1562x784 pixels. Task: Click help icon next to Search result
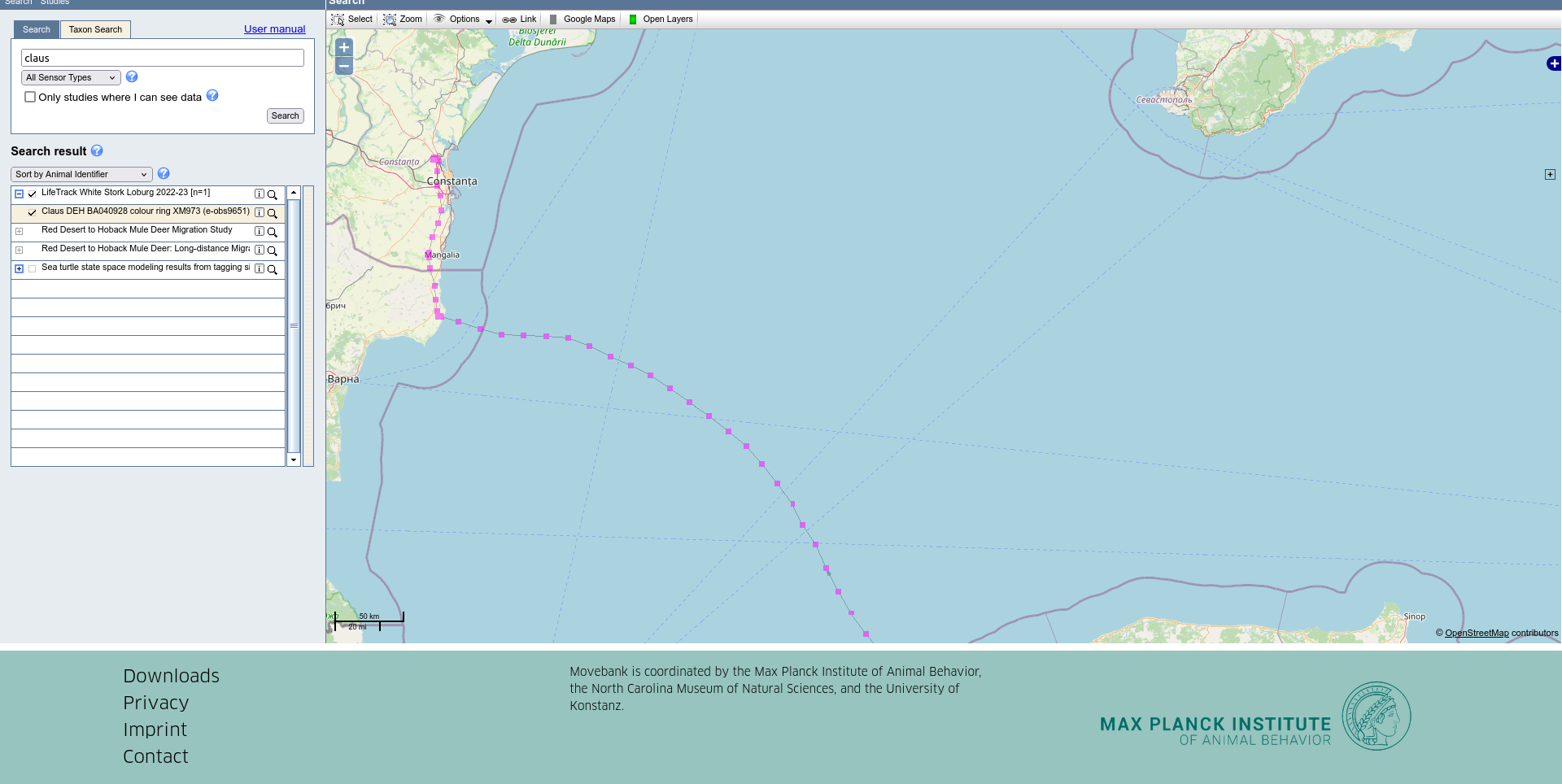(97, 151)
